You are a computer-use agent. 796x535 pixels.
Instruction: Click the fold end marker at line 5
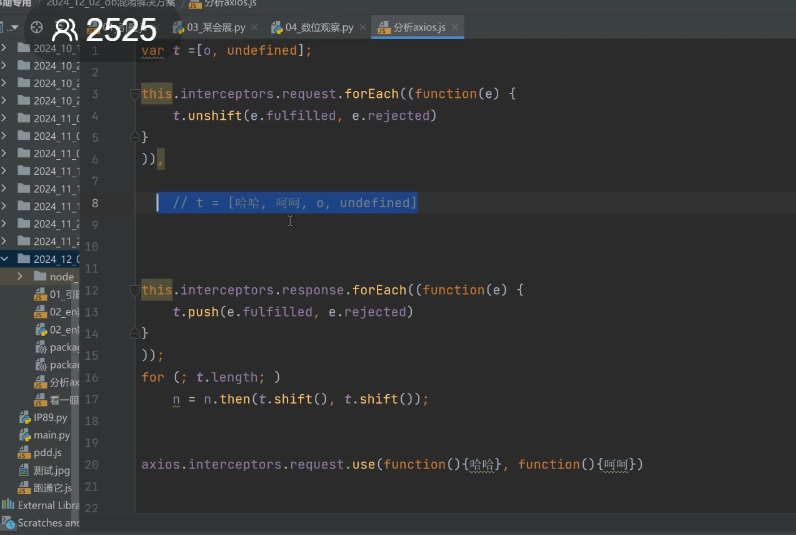(x=135, y=137)
